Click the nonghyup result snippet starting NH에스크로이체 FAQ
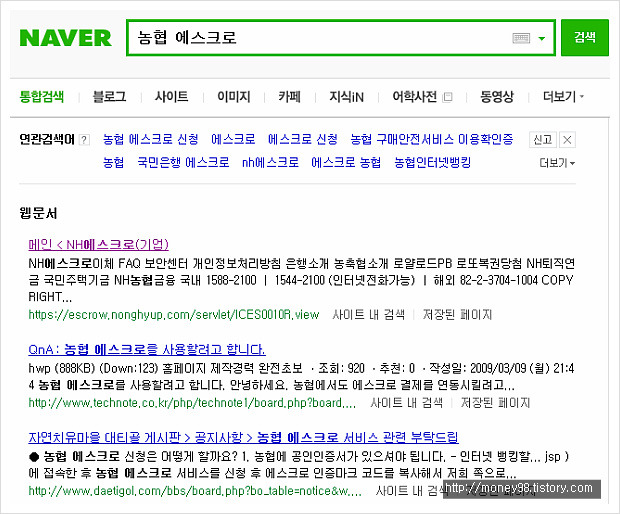Screen dimensions: 620x514 click(301, 280)
